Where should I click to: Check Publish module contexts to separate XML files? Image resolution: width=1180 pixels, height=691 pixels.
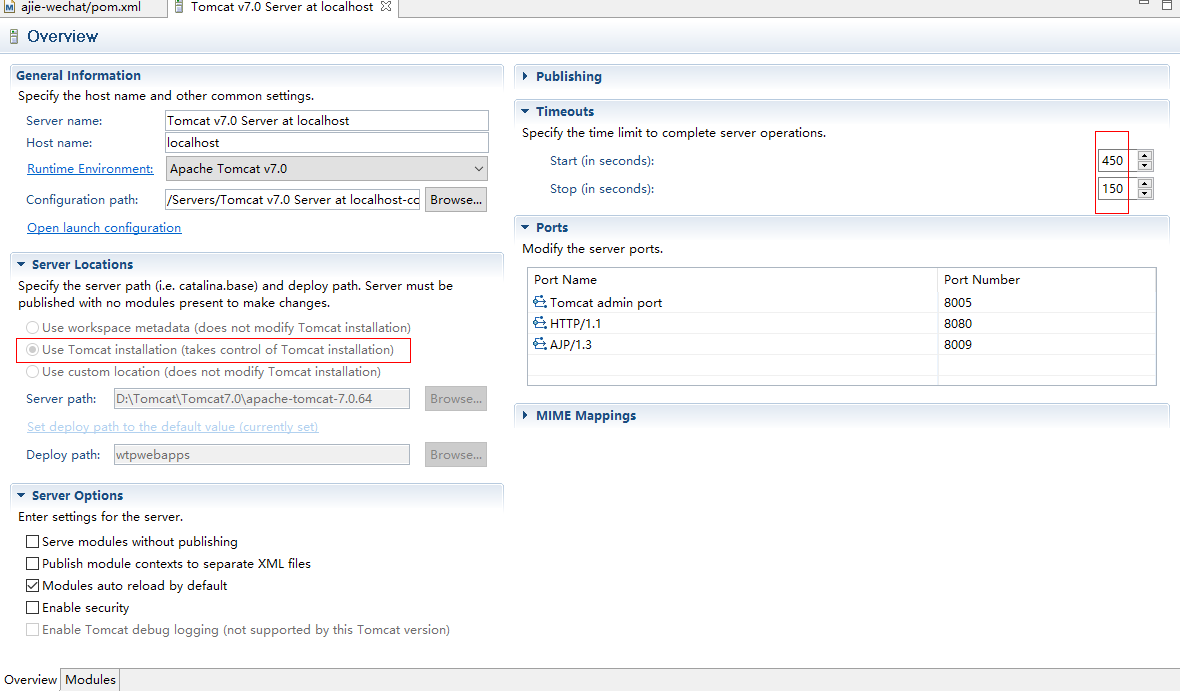[x=32, y=563]
